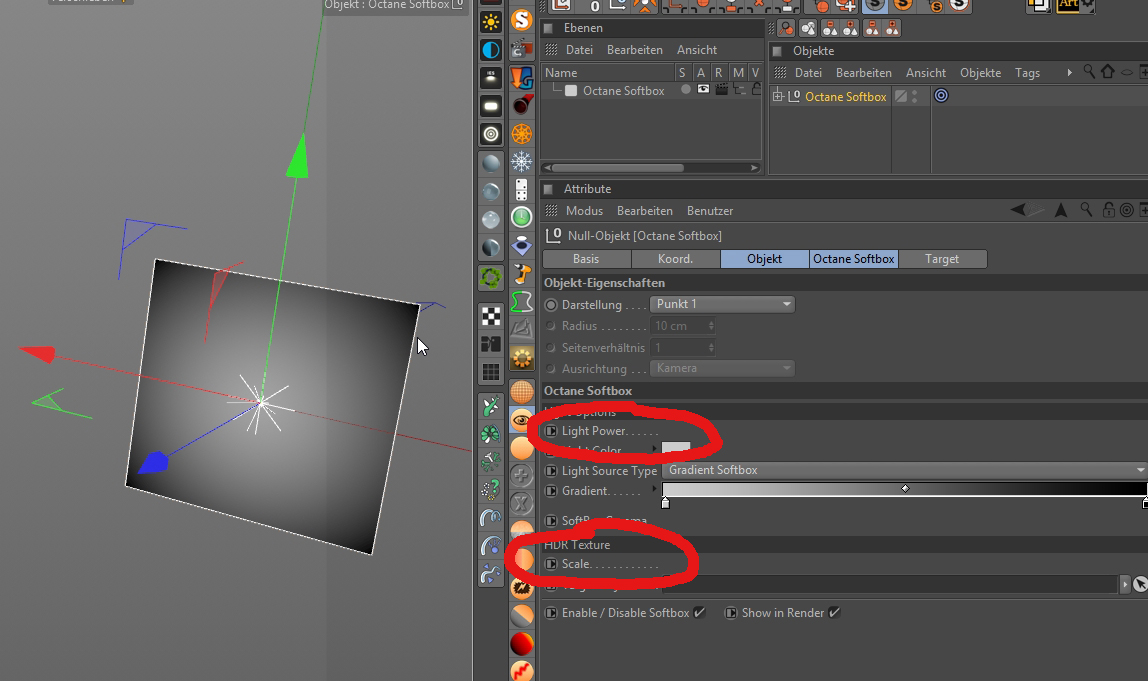Click the up arrow in Attribute panel
This screenshot has width=1148, height=681.
[1061, 210]
